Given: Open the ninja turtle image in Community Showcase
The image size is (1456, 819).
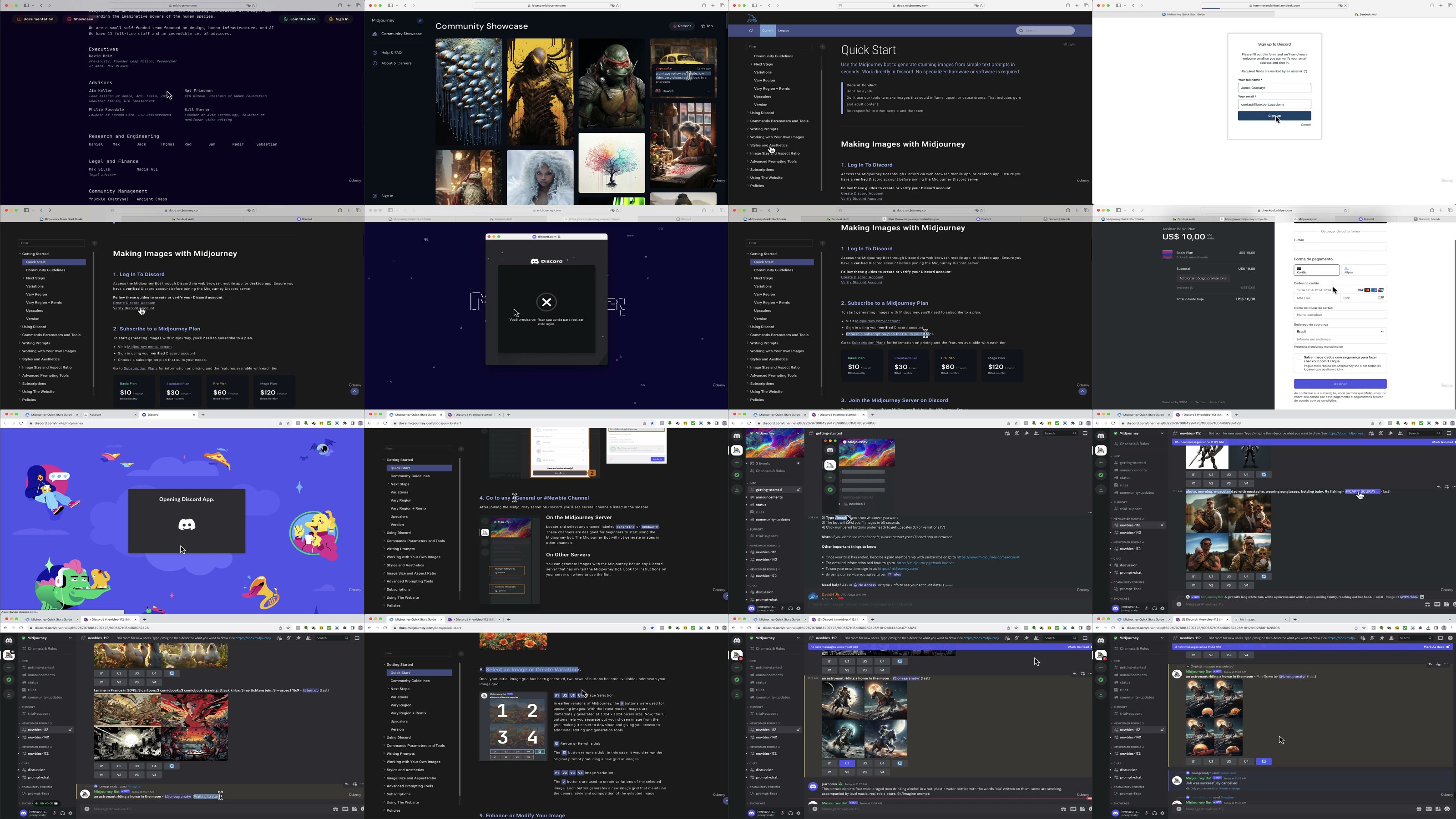Looking at the screenshot, I should tap(612, 84).
